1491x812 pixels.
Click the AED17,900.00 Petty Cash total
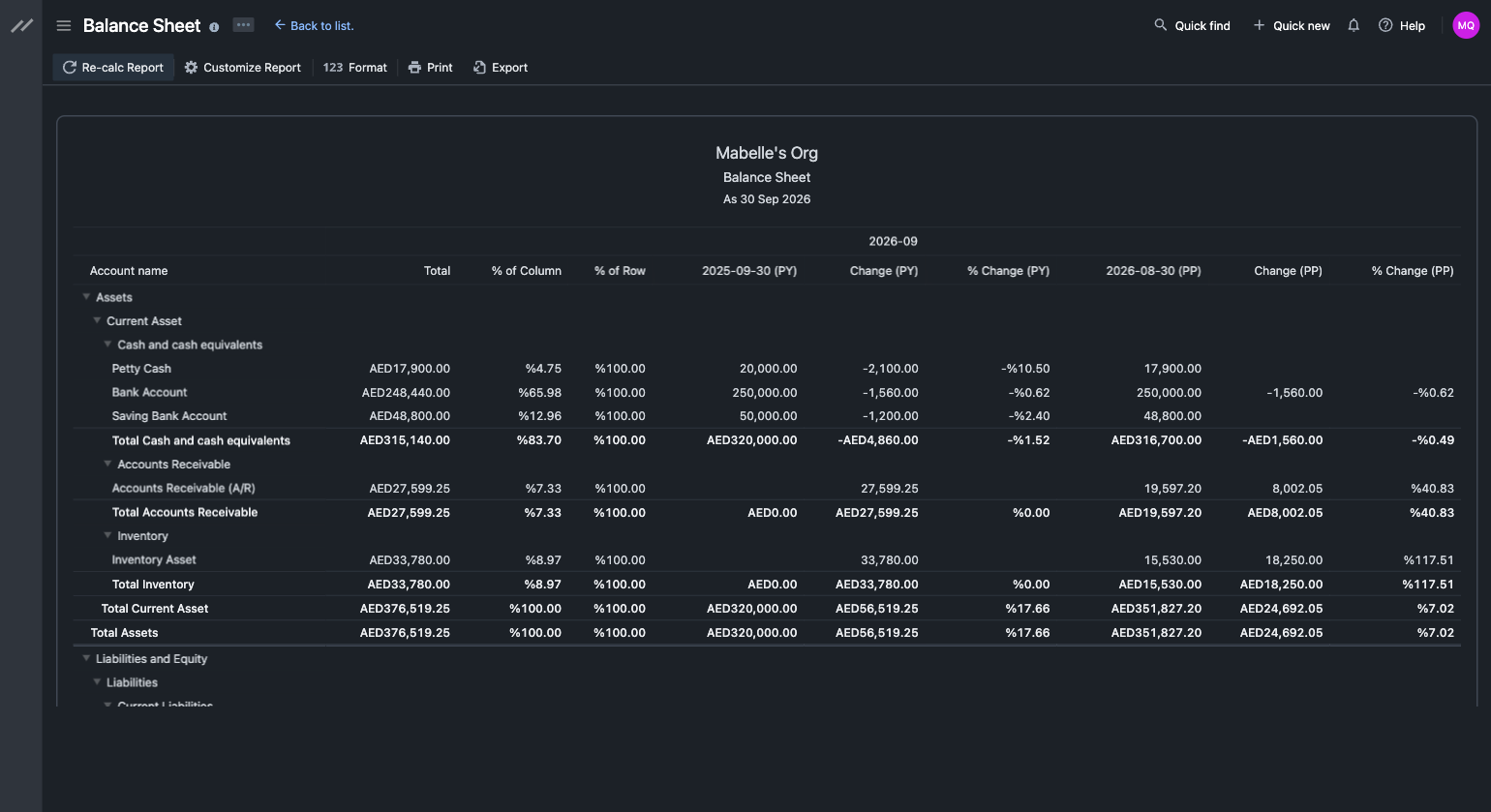click(410, 369)
